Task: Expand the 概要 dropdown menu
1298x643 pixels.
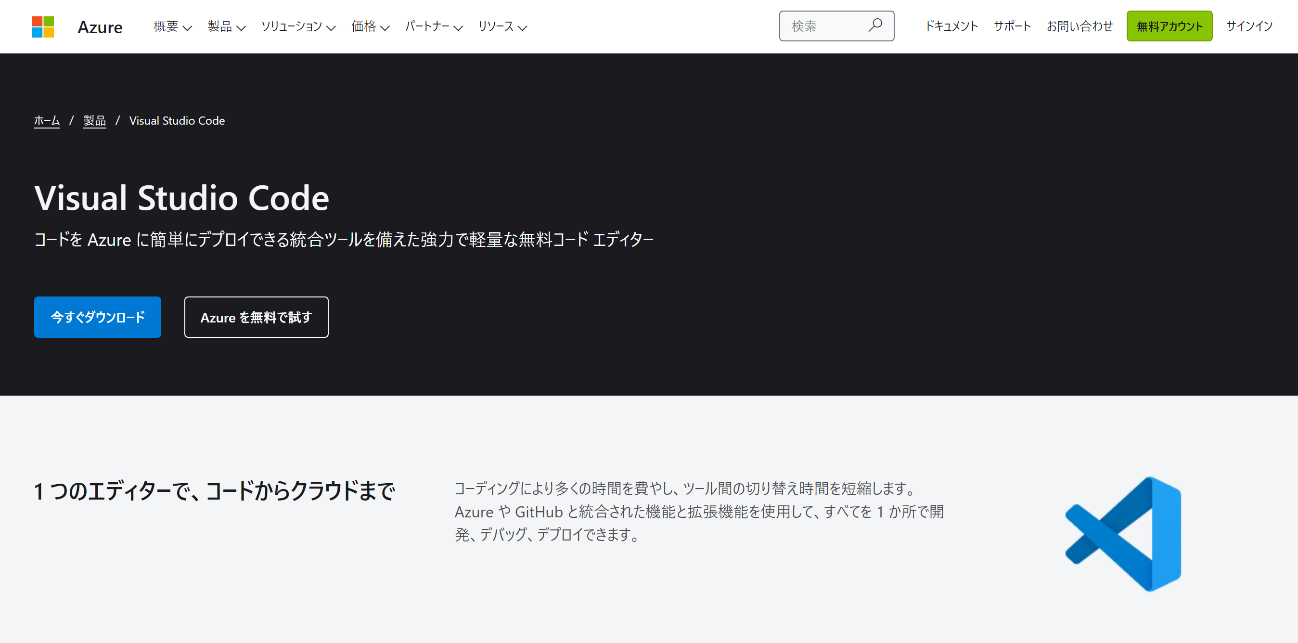Action: (173, 27)
